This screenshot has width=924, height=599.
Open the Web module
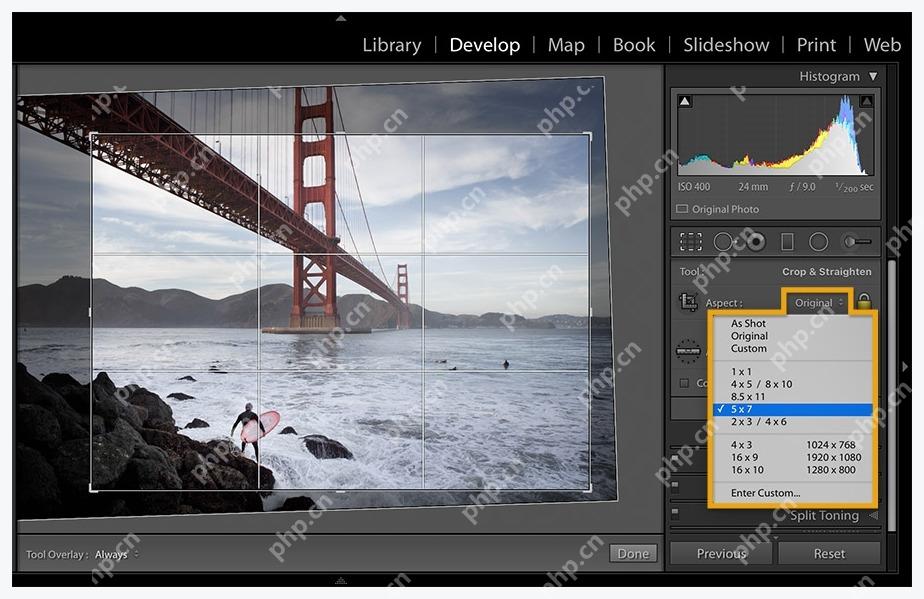point(882,45)
